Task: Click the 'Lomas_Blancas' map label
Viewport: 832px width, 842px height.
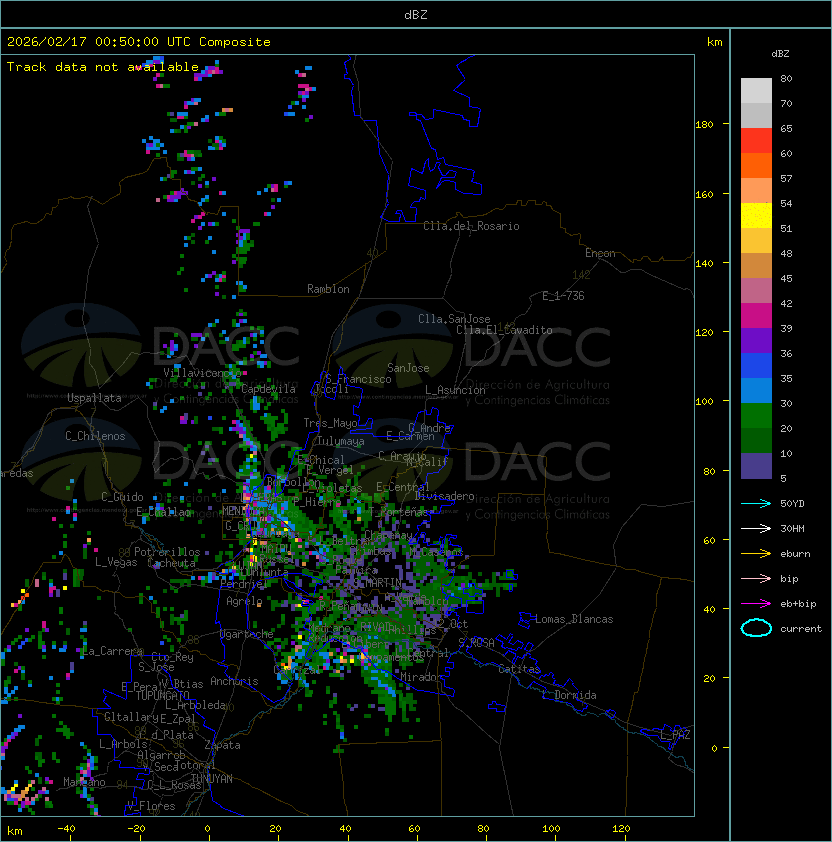Action: click(x=574, y=620)
